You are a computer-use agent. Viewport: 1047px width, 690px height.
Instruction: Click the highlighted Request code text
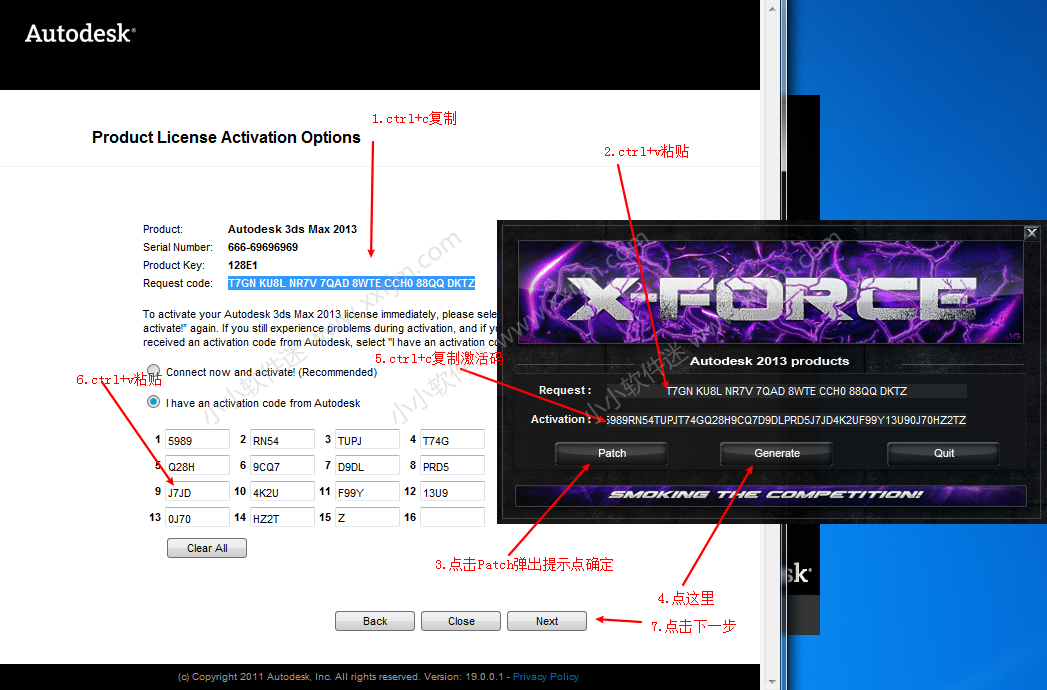351,283
